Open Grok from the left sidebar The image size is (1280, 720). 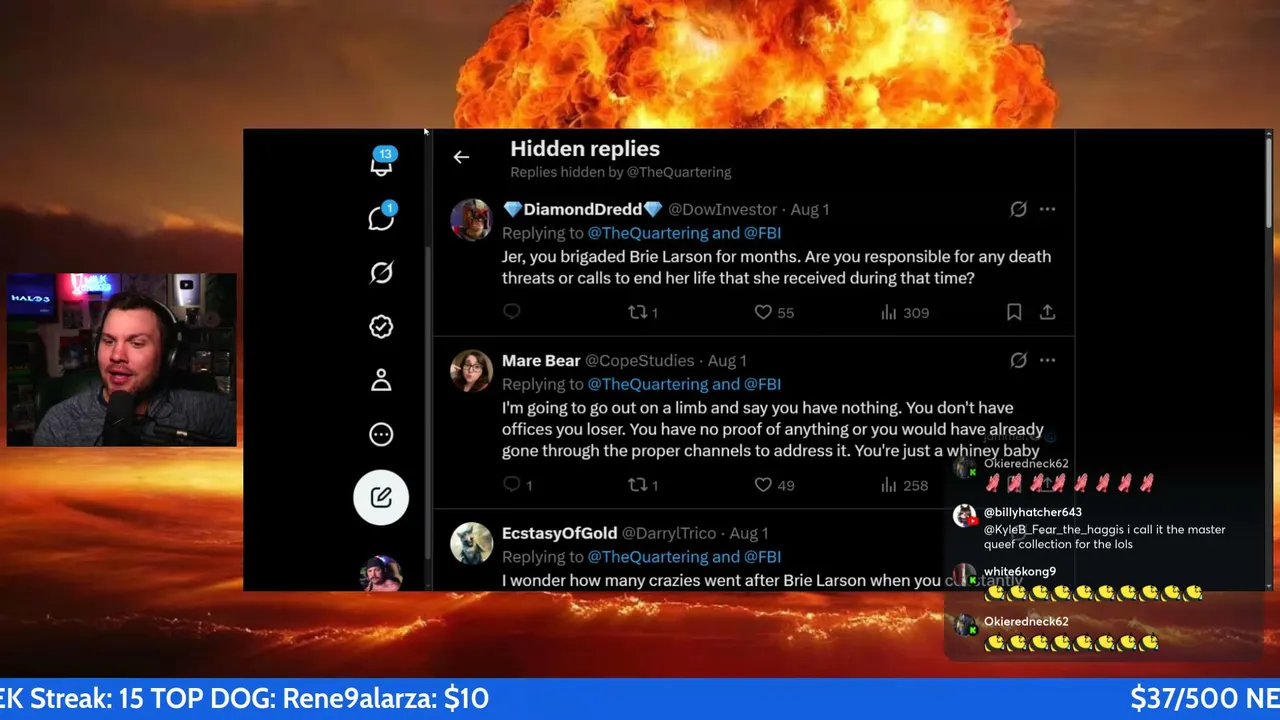(381, 272)
